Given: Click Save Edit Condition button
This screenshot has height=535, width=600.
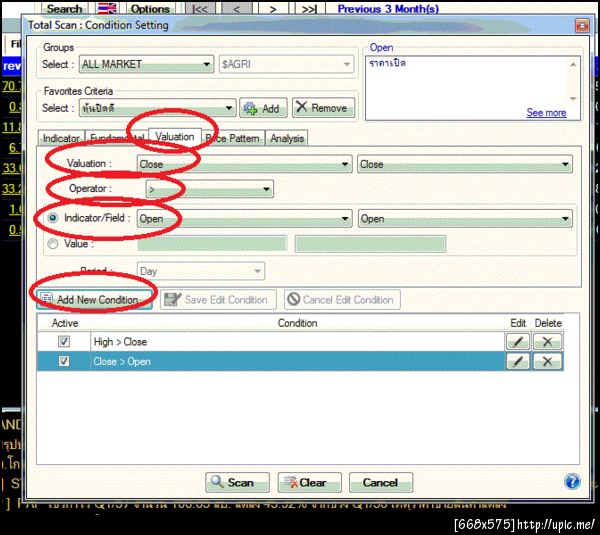Looking at the screenshot, I should pos(218,299).
